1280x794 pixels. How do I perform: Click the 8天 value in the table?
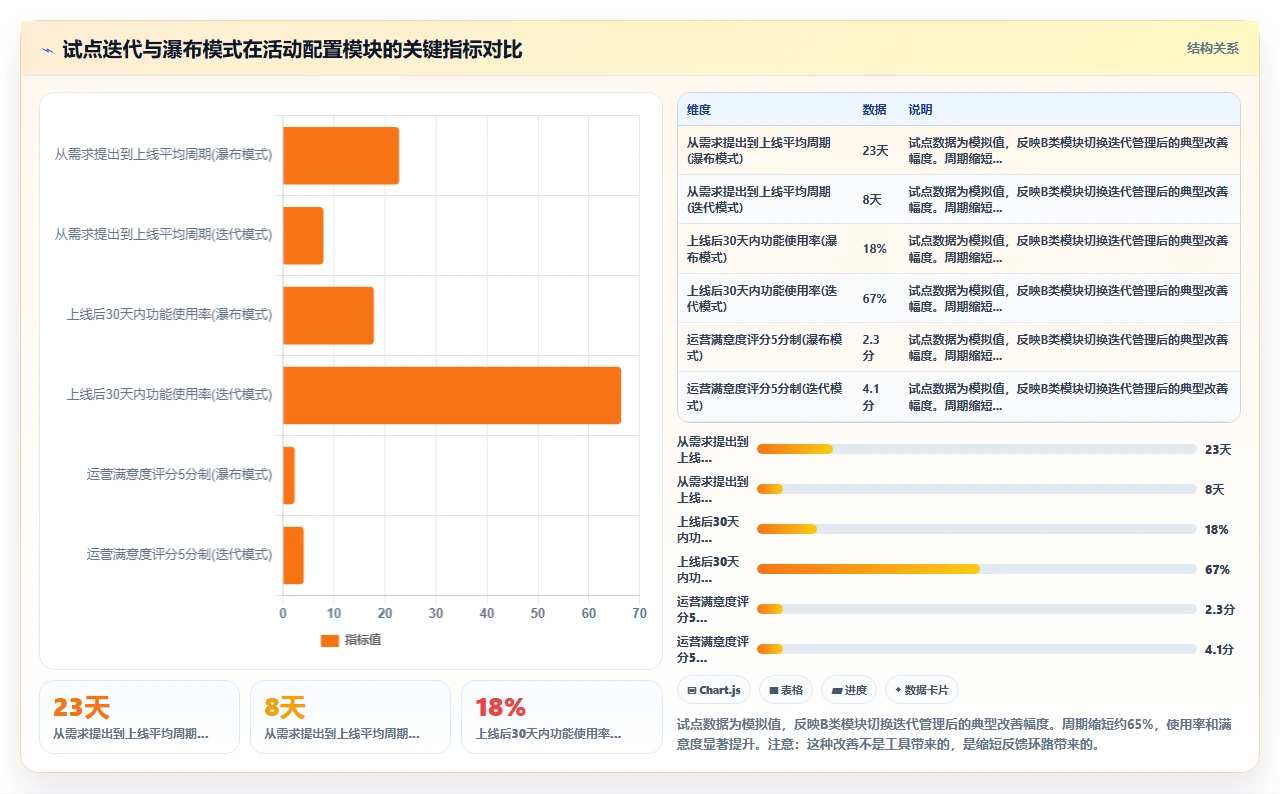coord(872,199)
